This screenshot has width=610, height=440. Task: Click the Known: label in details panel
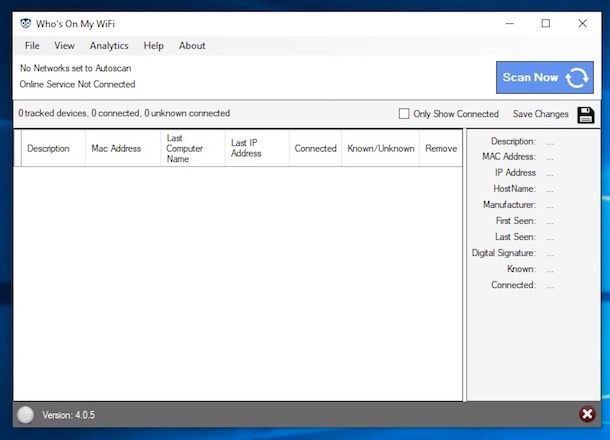pyautogui.click(x=521, y=269)
